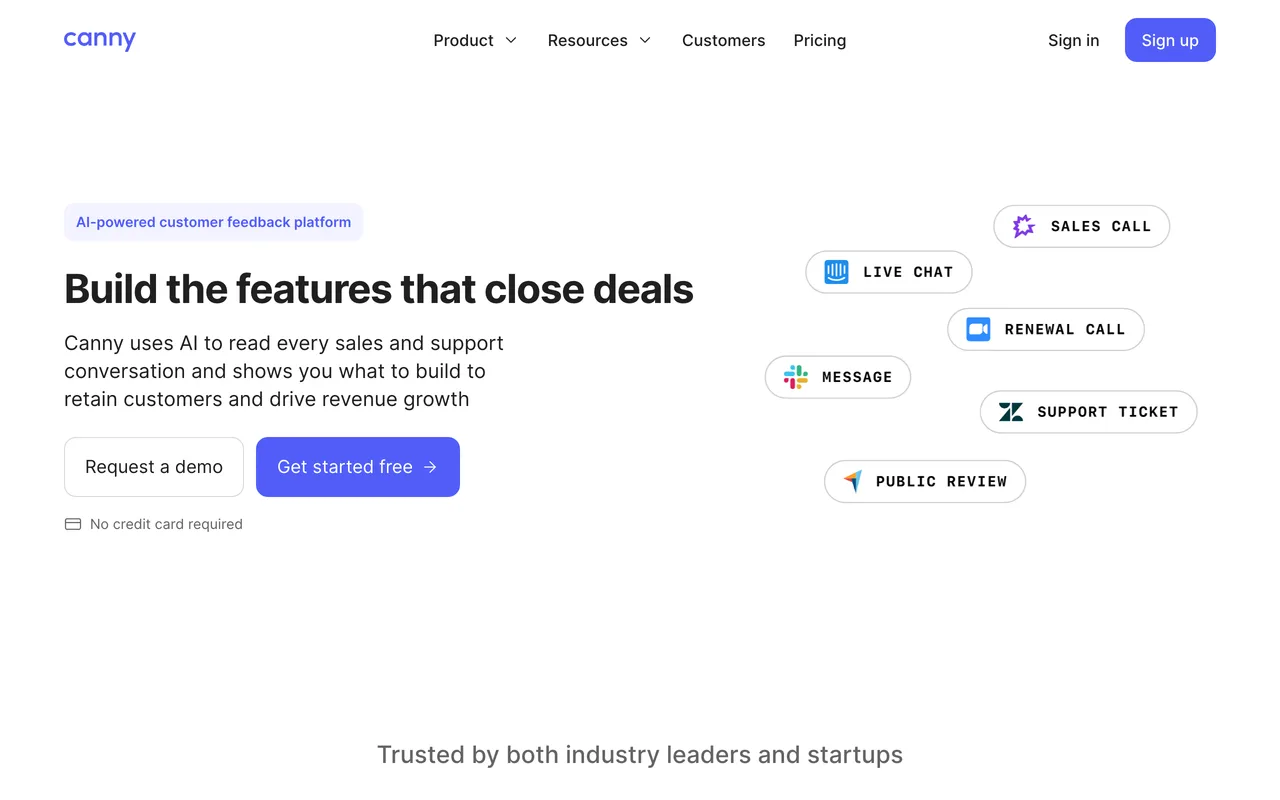Open the Pricing page
The height and width of the screenshot is (800, 1280).
click(x=820, y=40)
